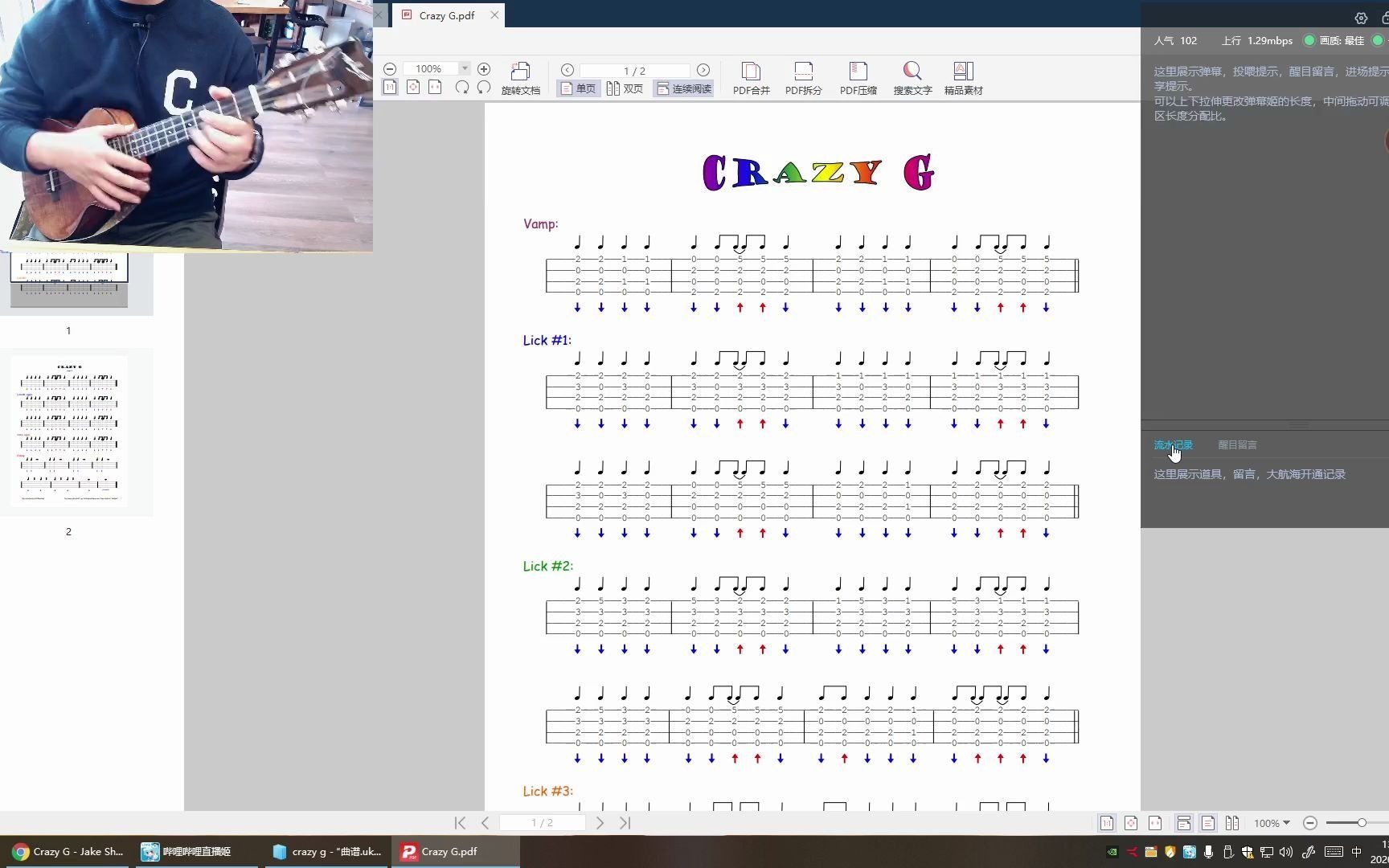Select fit width icon in top toolbar

pos(435,87)
